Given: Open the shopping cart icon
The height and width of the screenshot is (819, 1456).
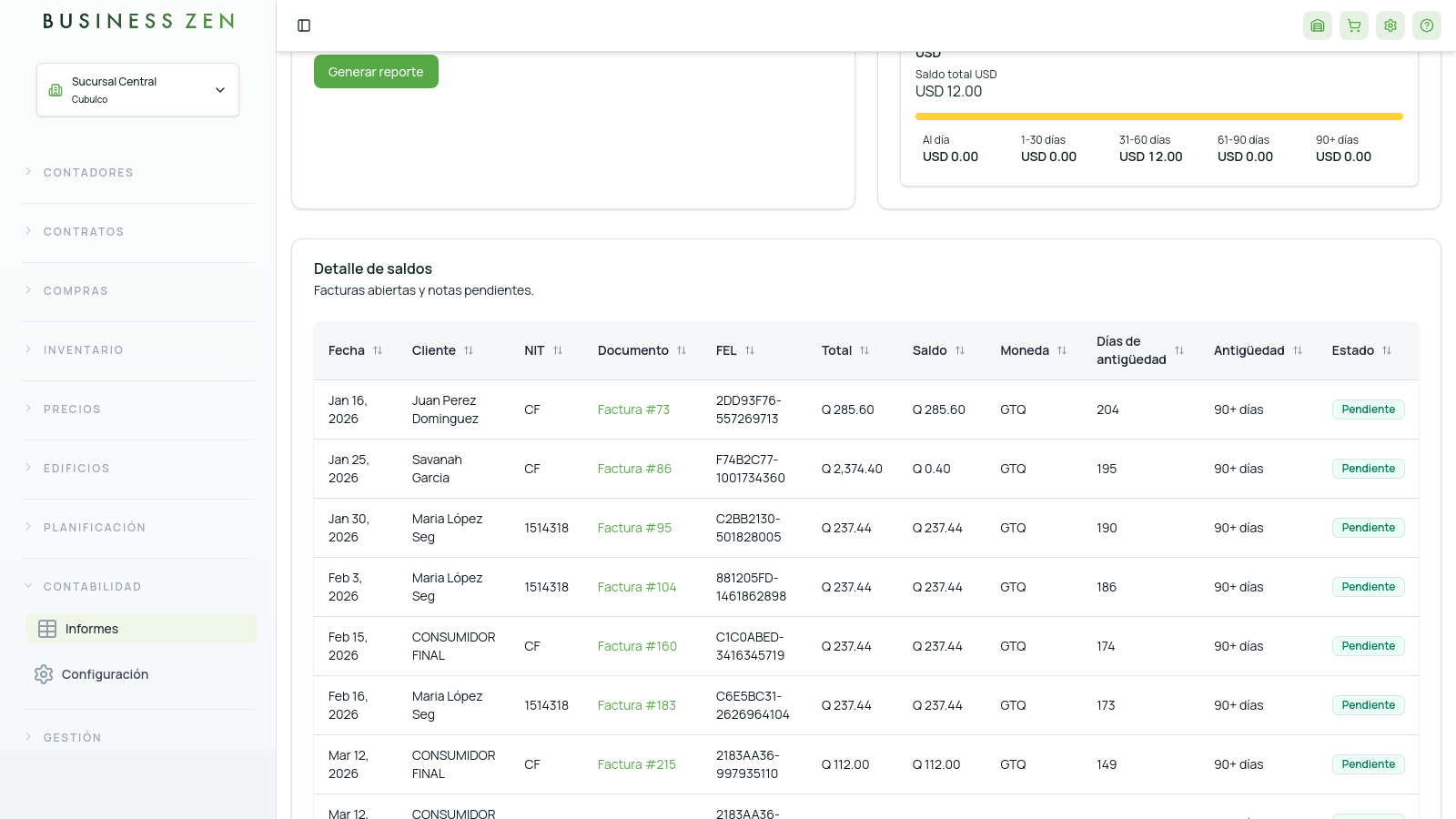Looking at the screenshot, I should 1354,25.
